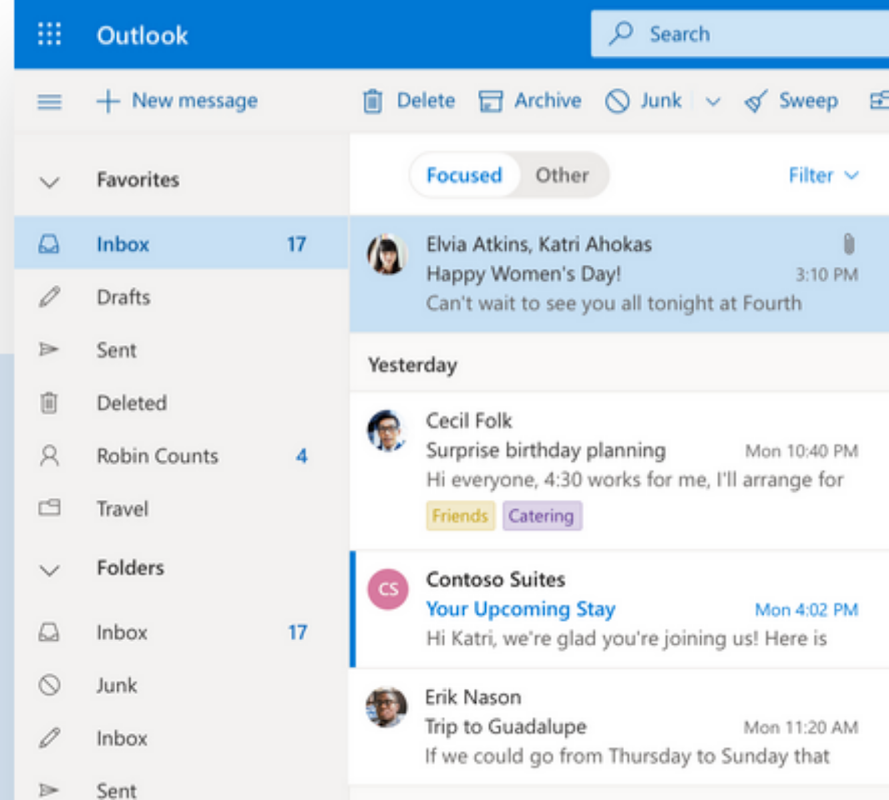Click the Robin Counts person icon
Viewport: 889px width, 800px height.
pyautogui.click(x=49, y=456)
